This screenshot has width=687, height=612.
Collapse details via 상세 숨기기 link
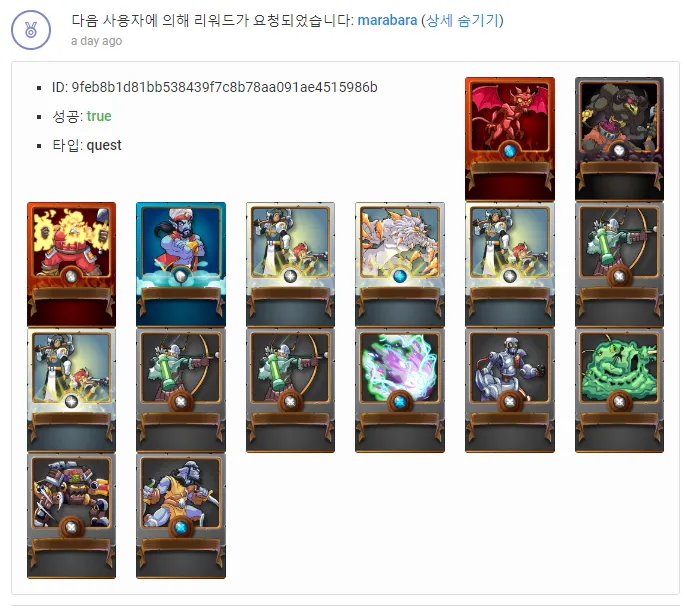462,20
